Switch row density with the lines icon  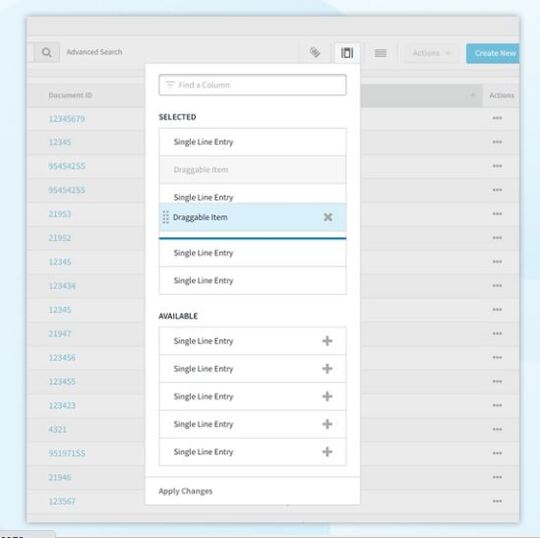pyautogui.click(x=381, y=53)
